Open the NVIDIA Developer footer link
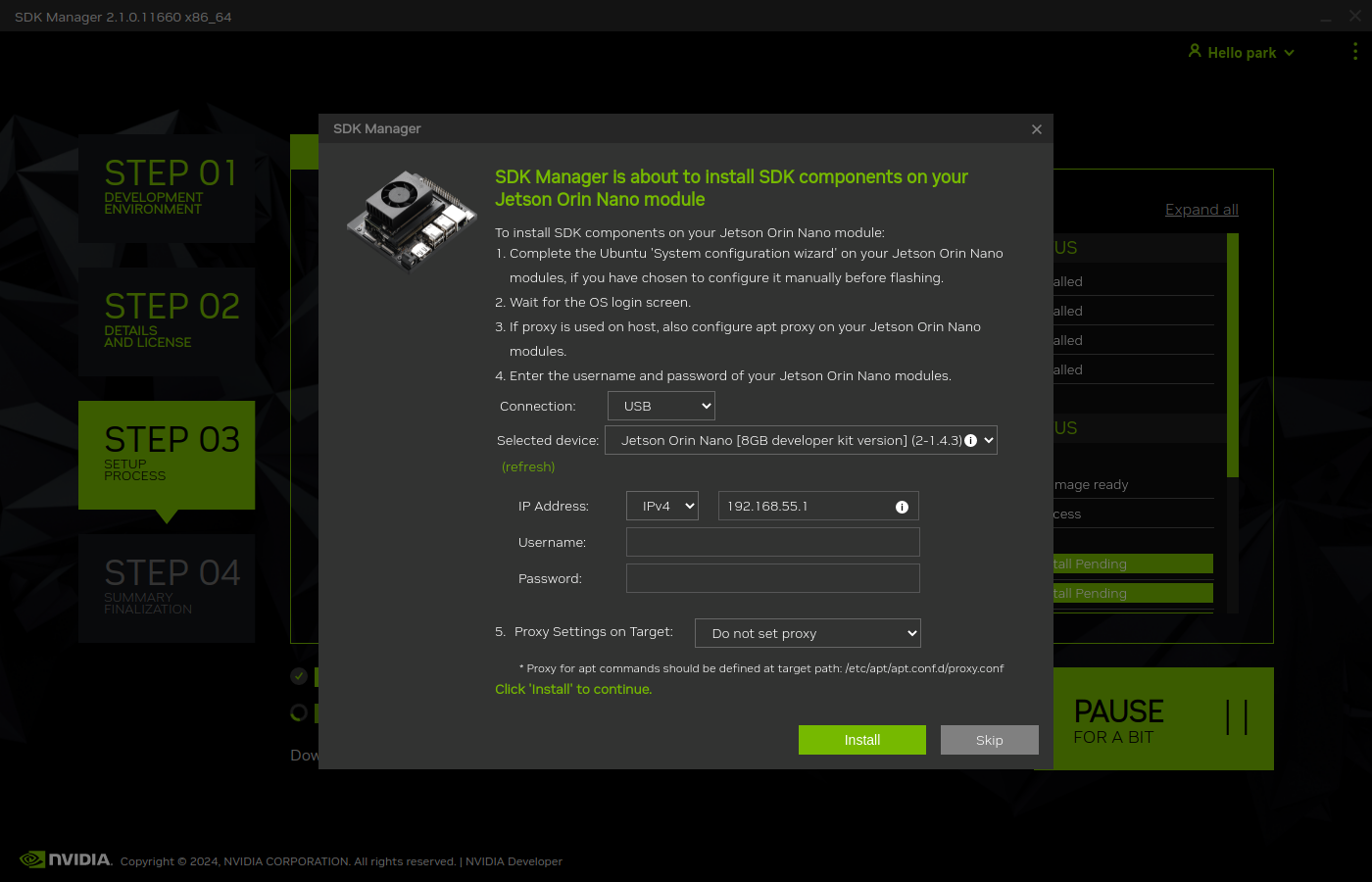 coord(514,861)
